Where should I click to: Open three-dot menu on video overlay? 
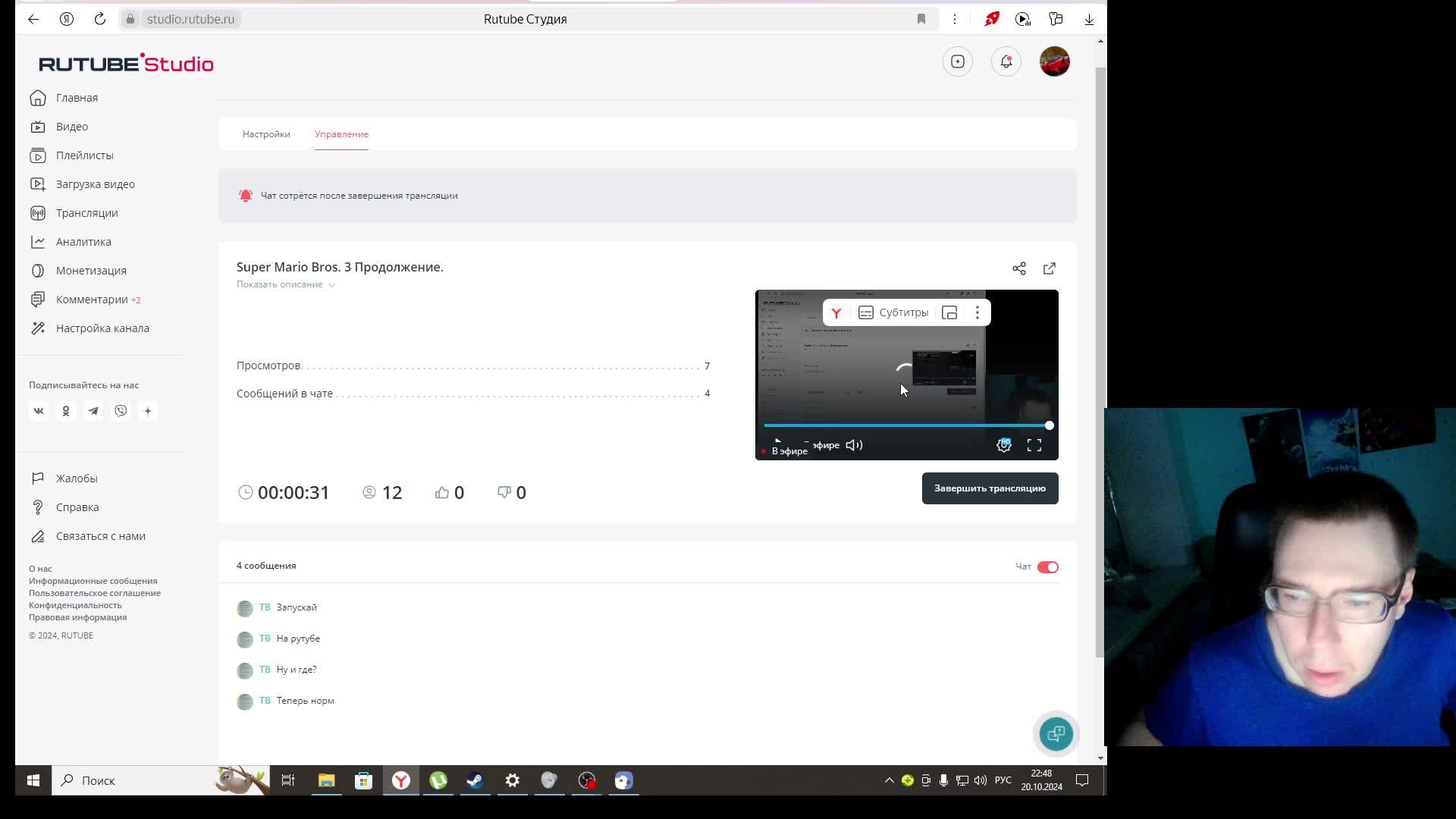977,312
